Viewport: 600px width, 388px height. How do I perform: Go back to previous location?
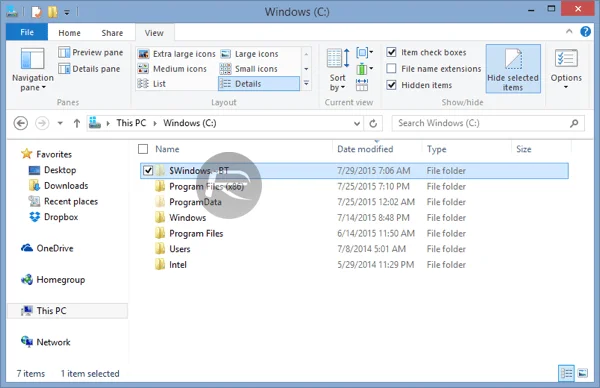tap(21, 123)
